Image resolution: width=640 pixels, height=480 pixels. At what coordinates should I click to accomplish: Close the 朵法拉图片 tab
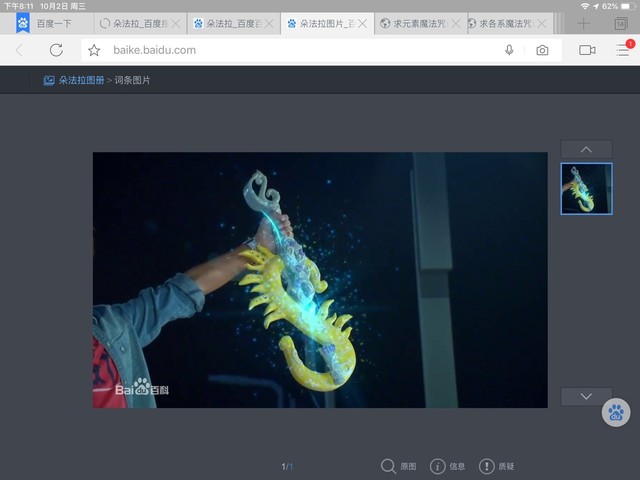[363, 23]
